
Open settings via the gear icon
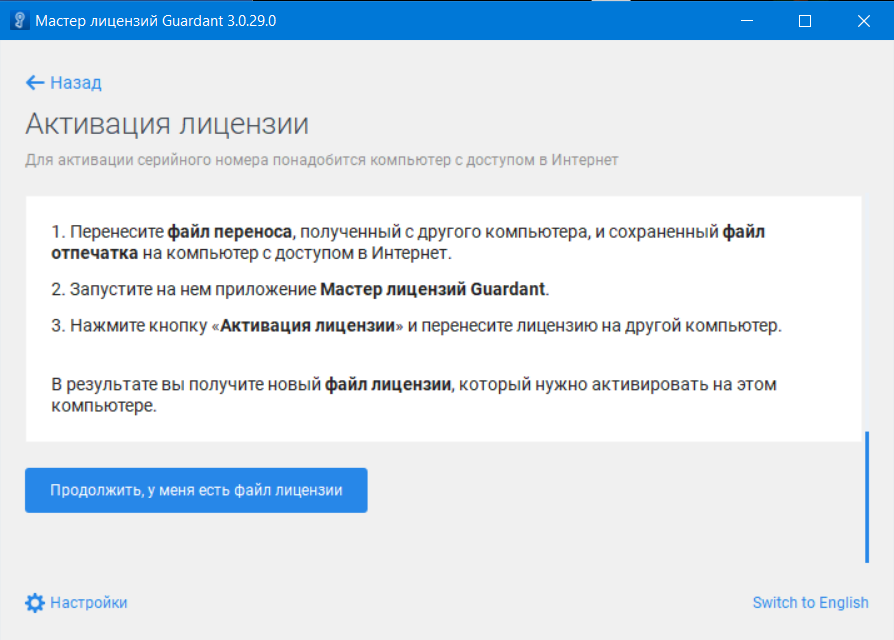point(35,602)
